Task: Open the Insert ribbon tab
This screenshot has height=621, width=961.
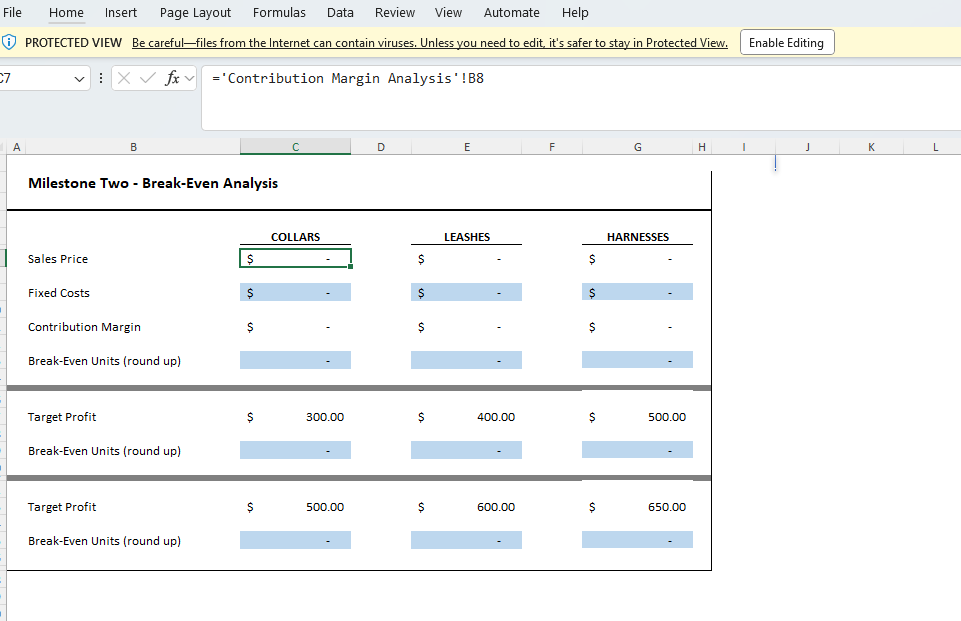Action: (x=121, y=12)
